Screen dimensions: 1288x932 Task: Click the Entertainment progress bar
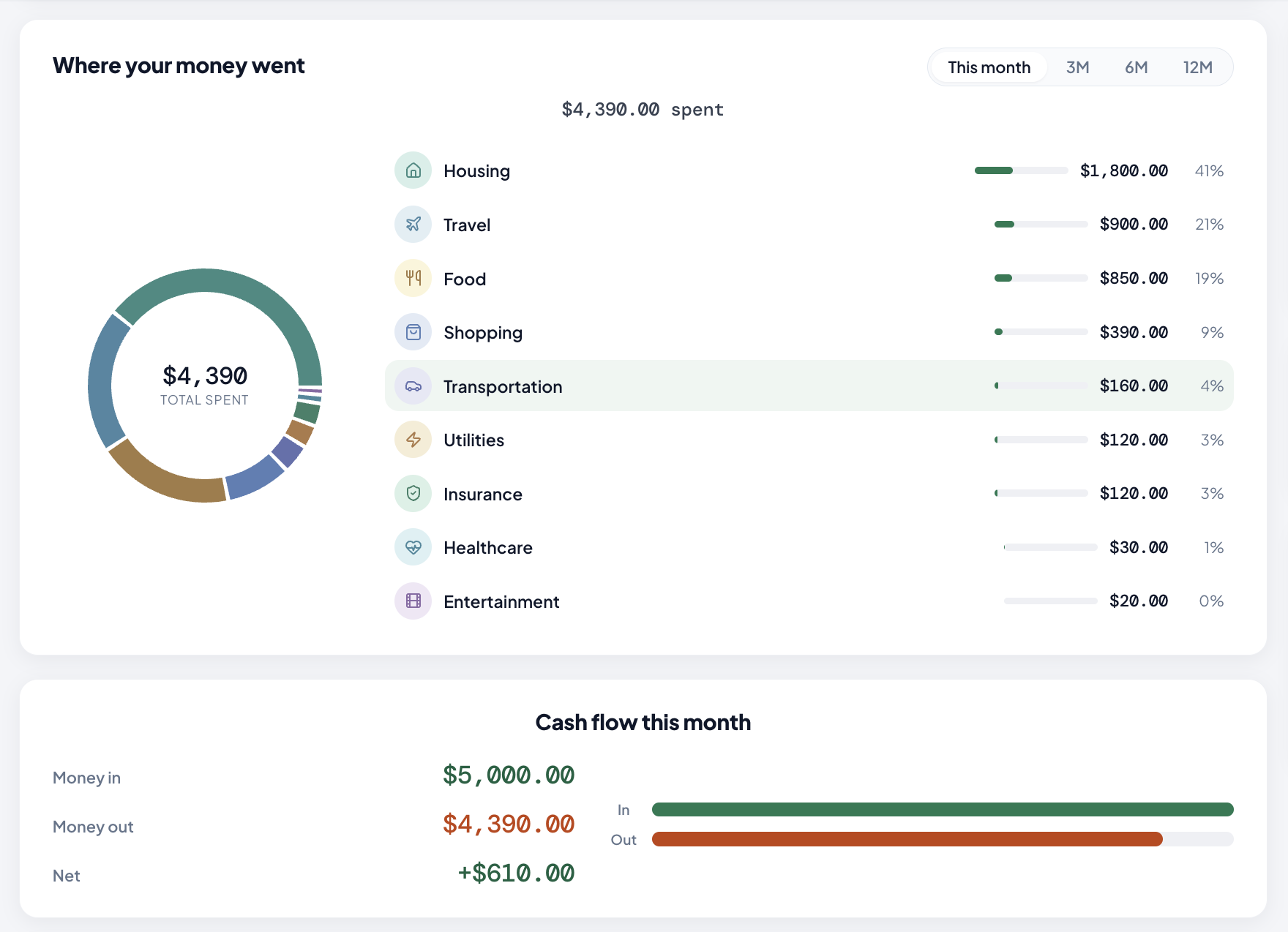[x=1050, y=601]
